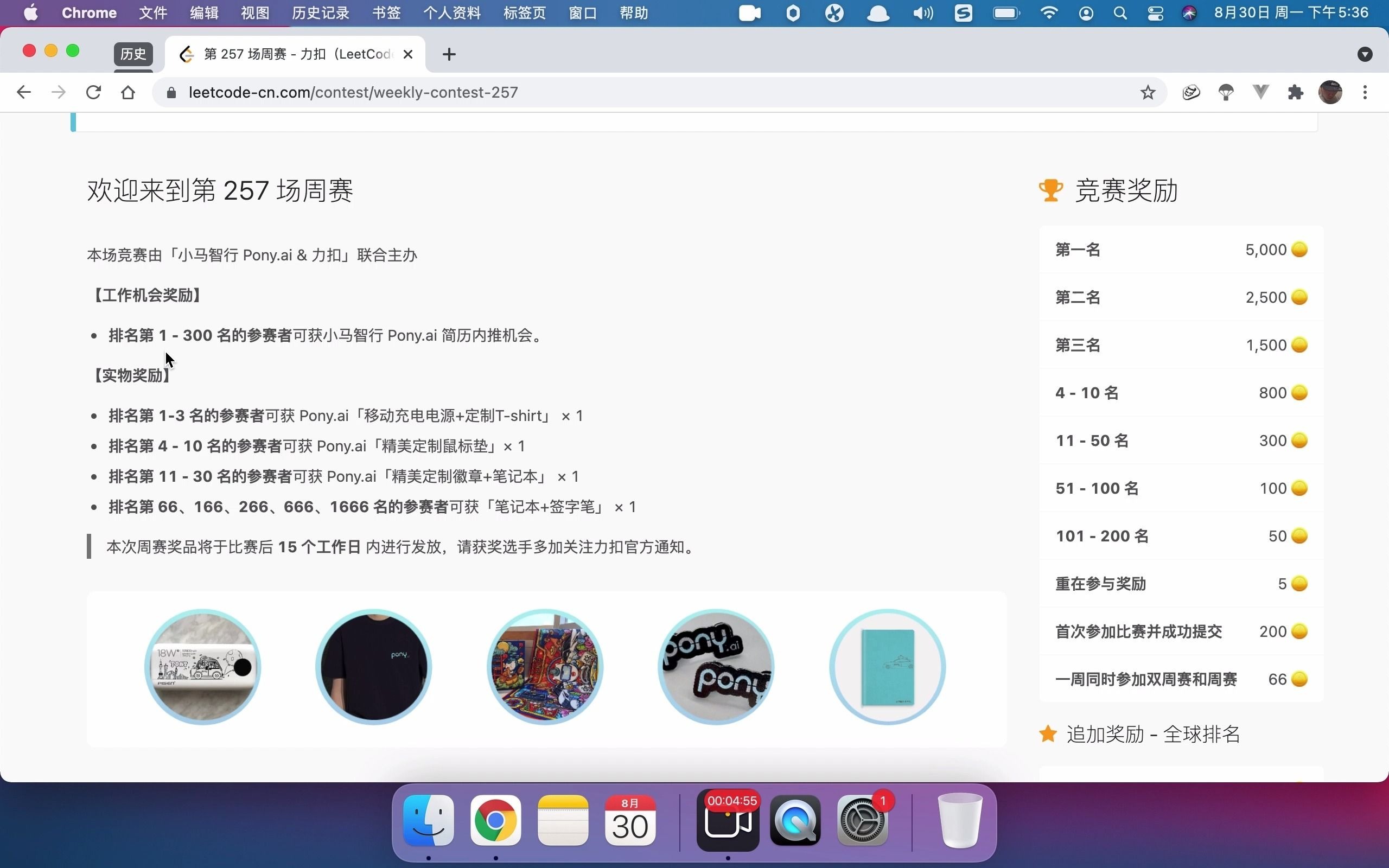Open the Chrome extensions puzzle icon
Viewport: 1389px width, 868px height.
click(x=1296, y=92)
